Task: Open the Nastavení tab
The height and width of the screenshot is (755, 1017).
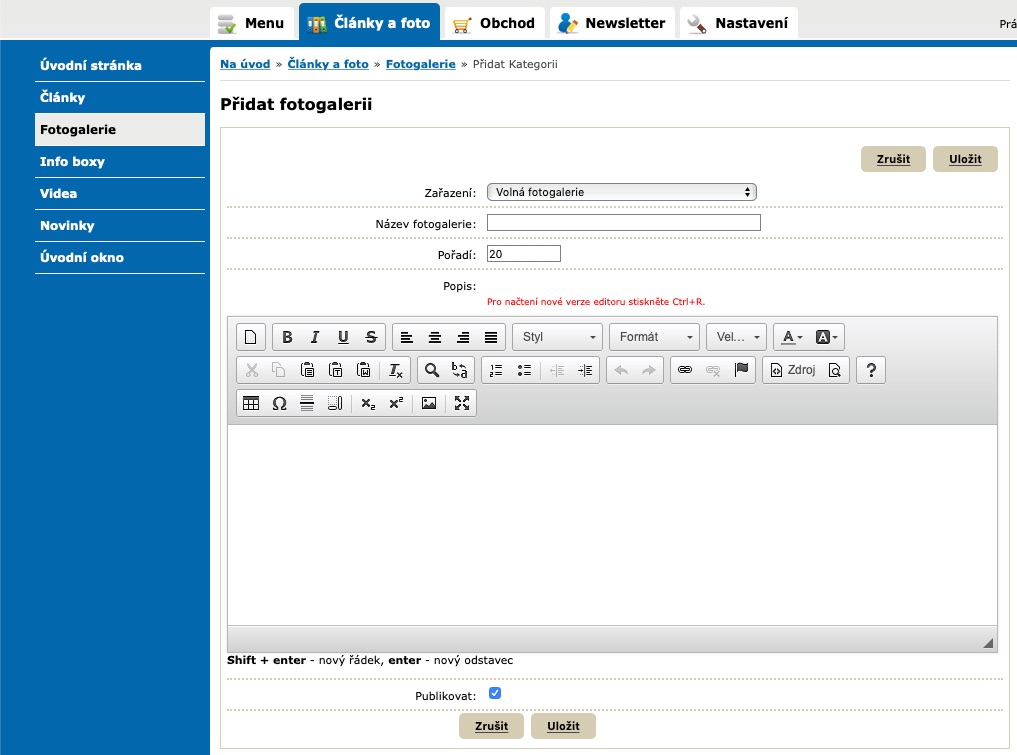Action: pyautogui.click(x=739, y=23)
